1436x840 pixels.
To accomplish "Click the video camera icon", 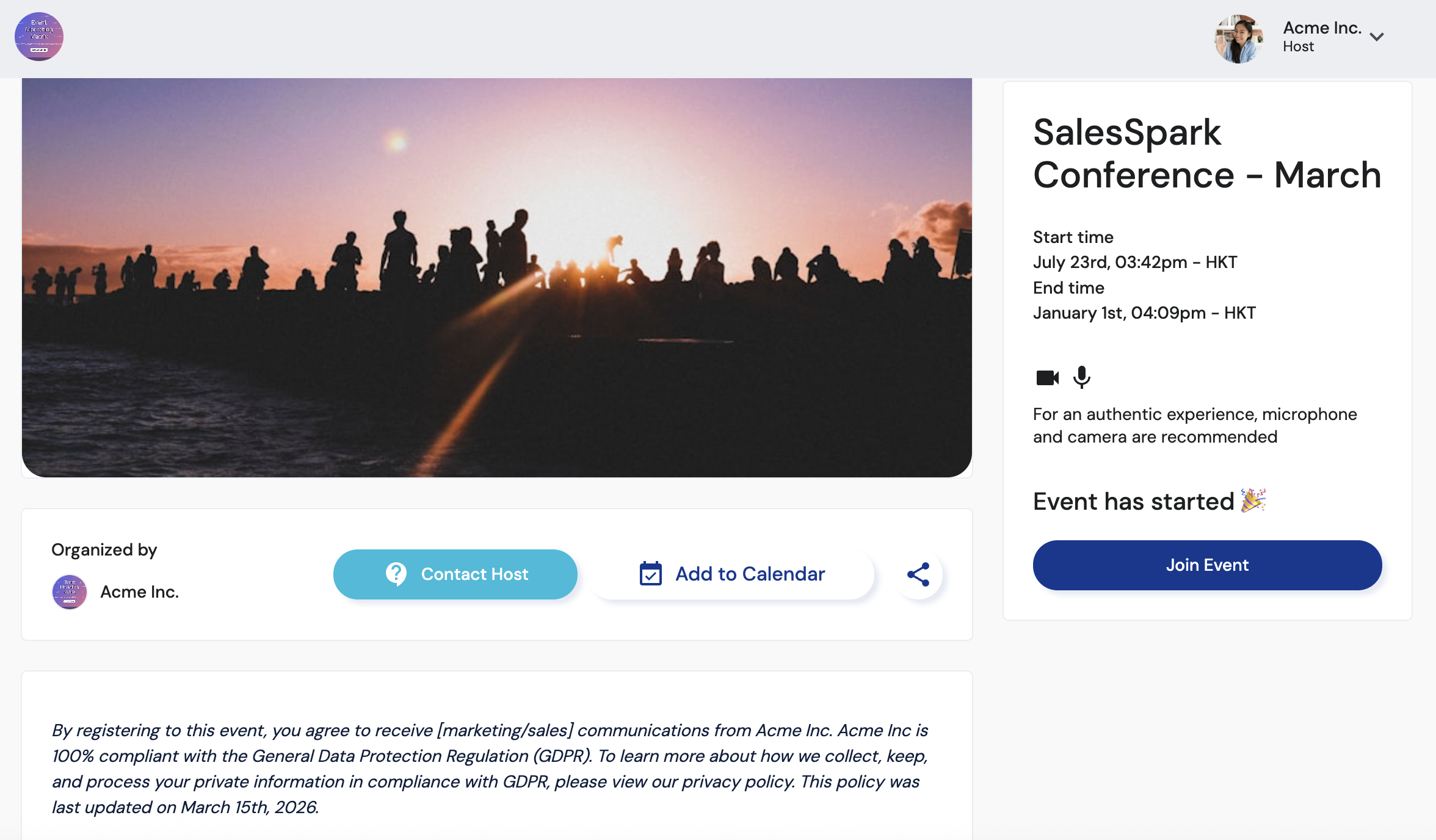I will 1048,378.
